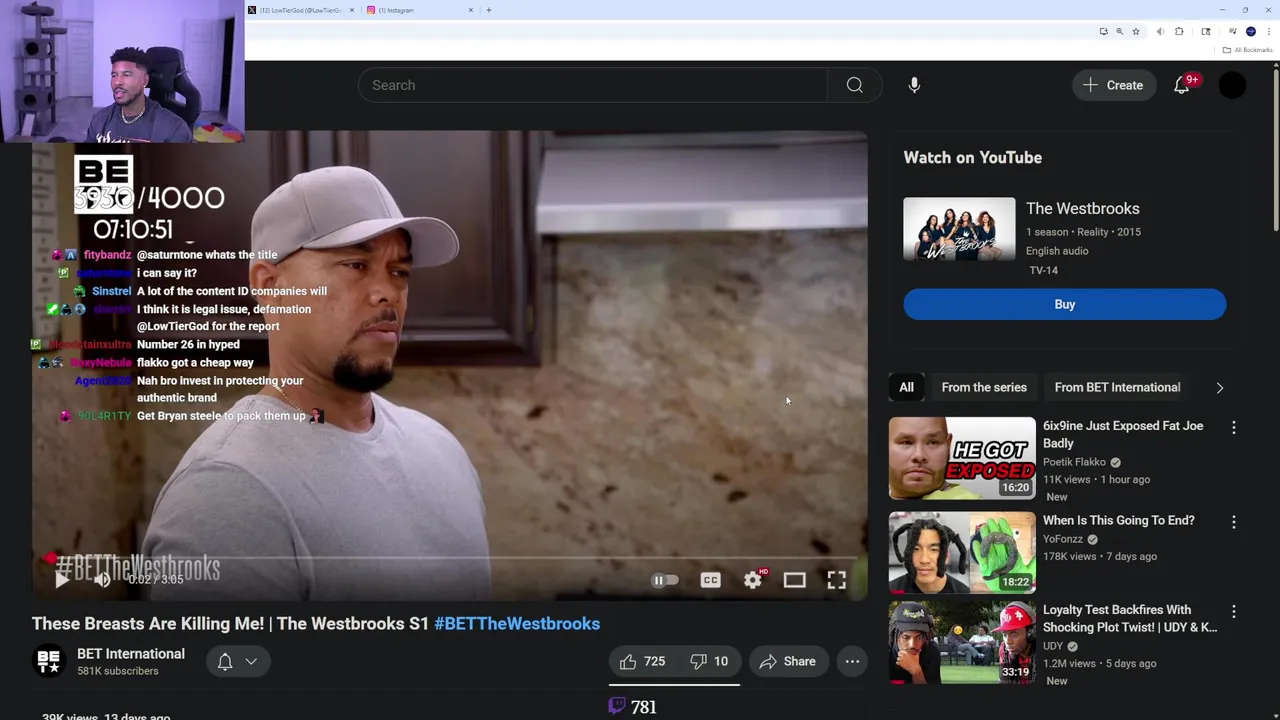Open the browser extensions puzzle icon
Viewport: 1280px width, 720px height.
(x=1179, y=32)
